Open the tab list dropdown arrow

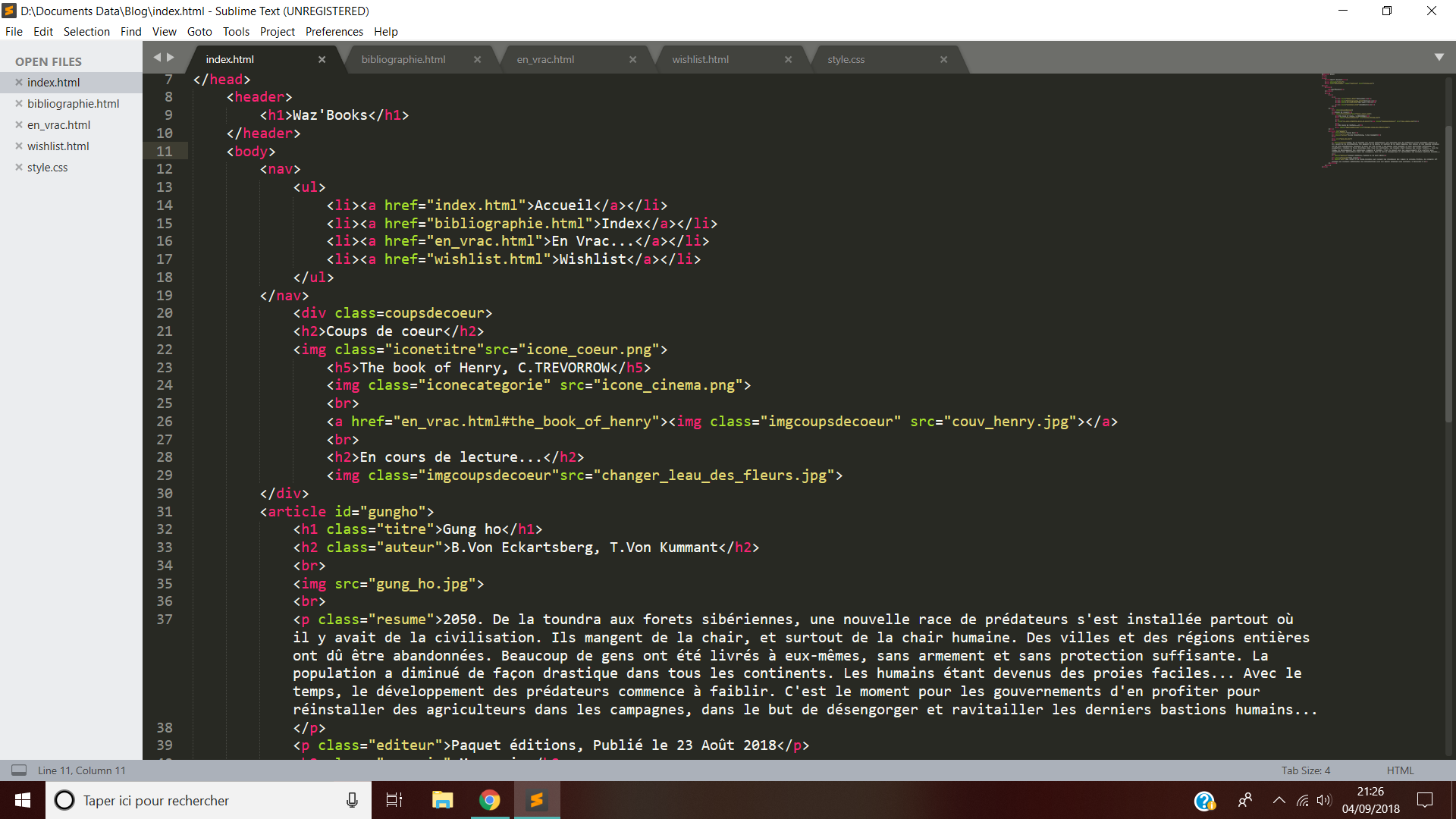click(1439, 58)
